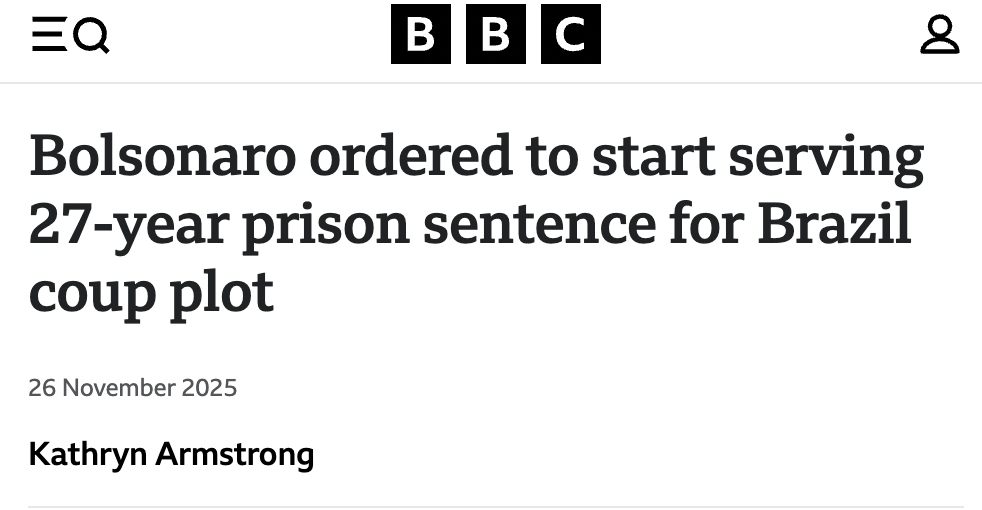Click the 26 November 2025 date
The width and height of the screenshot is (982, 510).
click(x=133, y=388)
